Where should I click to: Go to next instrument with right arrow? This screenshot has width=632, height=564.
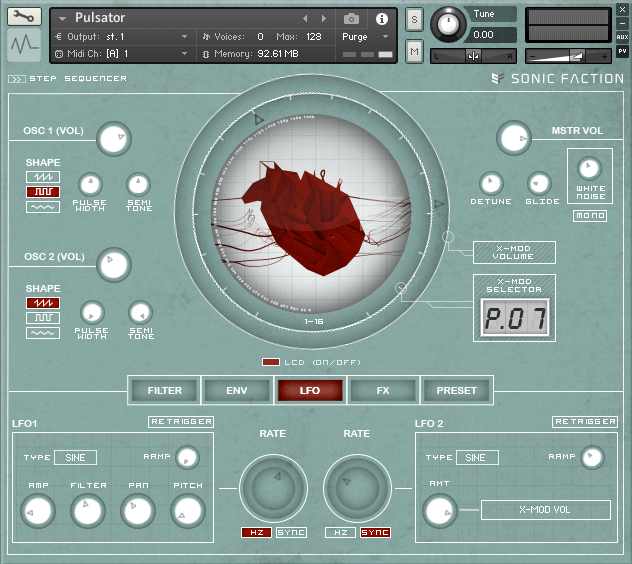pos(324,19)
